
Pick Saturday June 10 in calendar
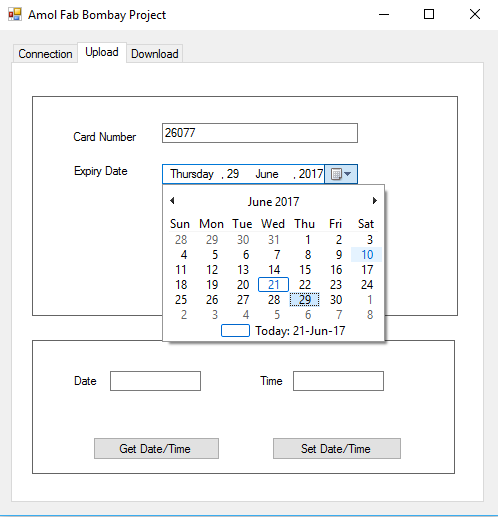tap(367, 255)
